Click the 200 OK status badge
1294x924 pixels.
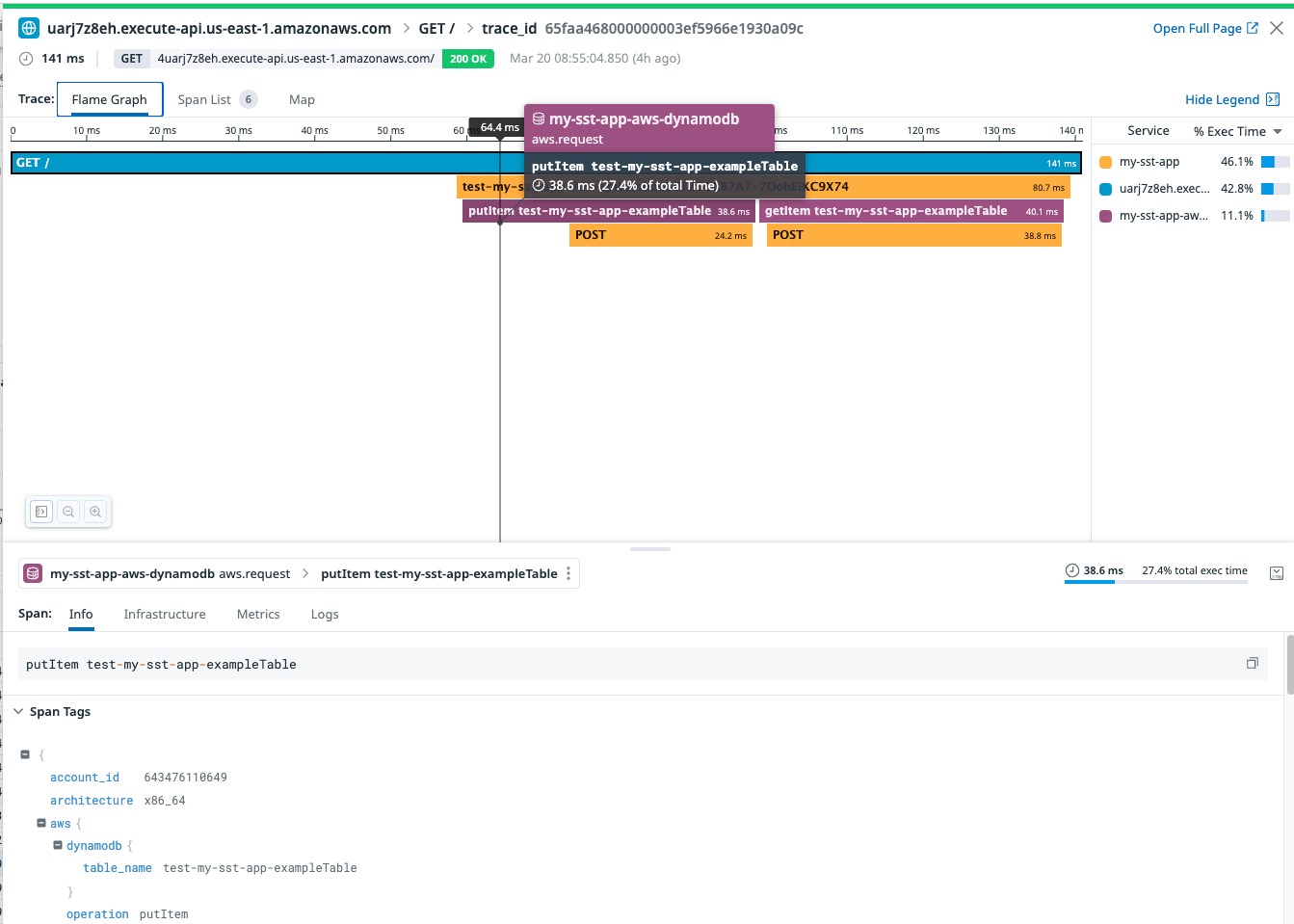click(468, 59)
